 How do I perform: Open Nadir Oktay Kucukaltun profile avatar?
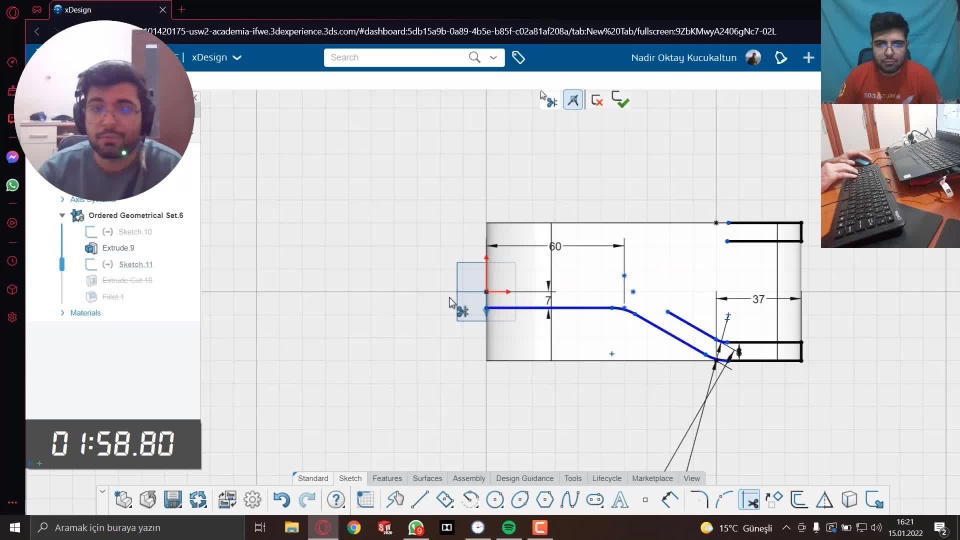pos(753,58)
